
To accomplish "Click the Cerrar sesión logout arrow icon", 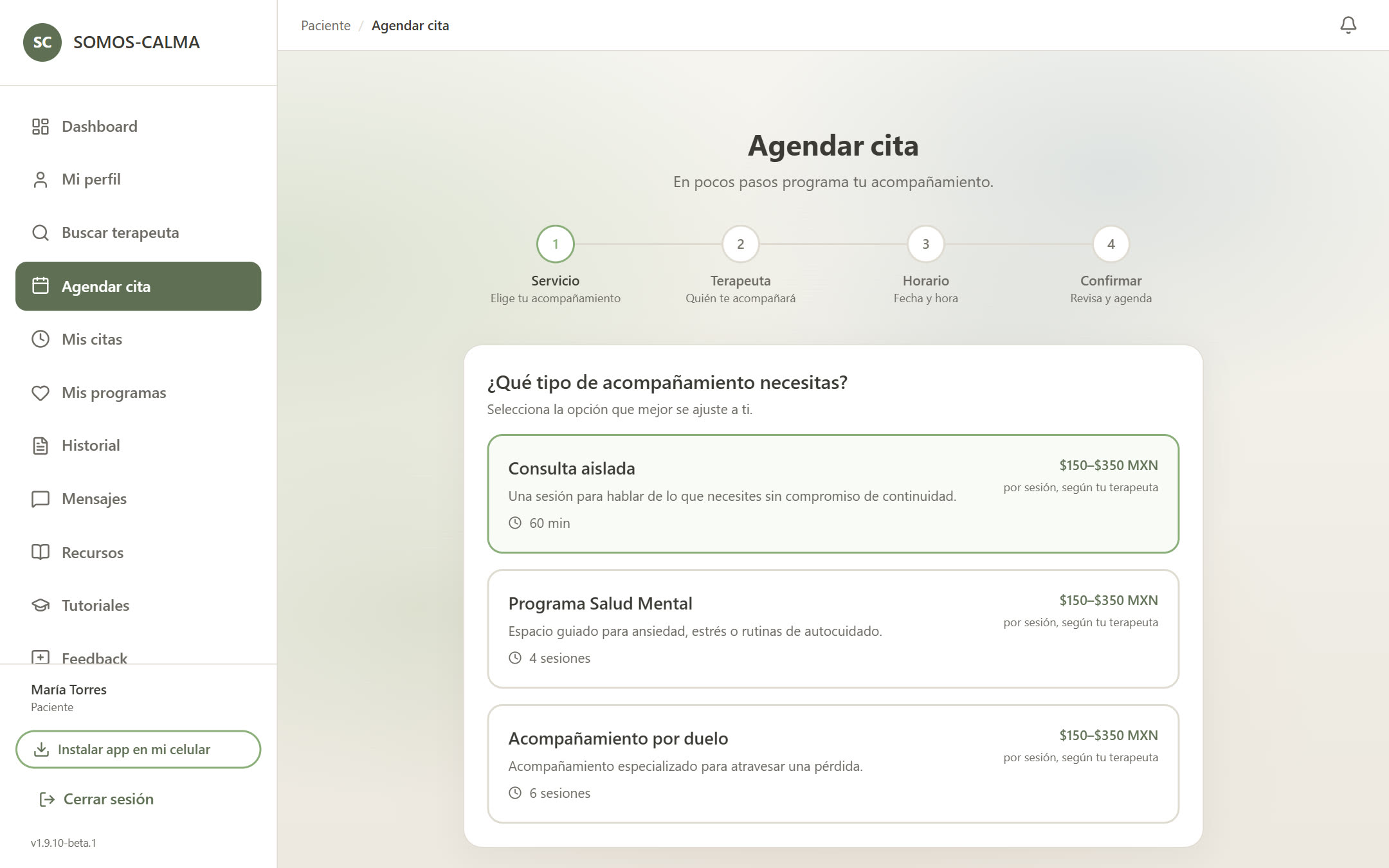I will pos(47,799).
